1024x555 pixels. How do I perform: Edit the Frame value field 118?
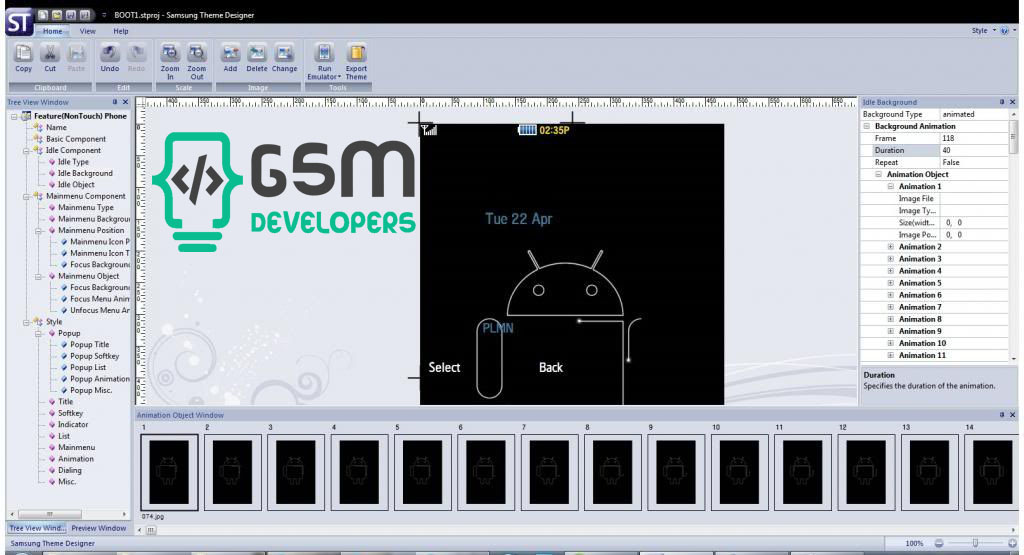click(x=974, y=138)
